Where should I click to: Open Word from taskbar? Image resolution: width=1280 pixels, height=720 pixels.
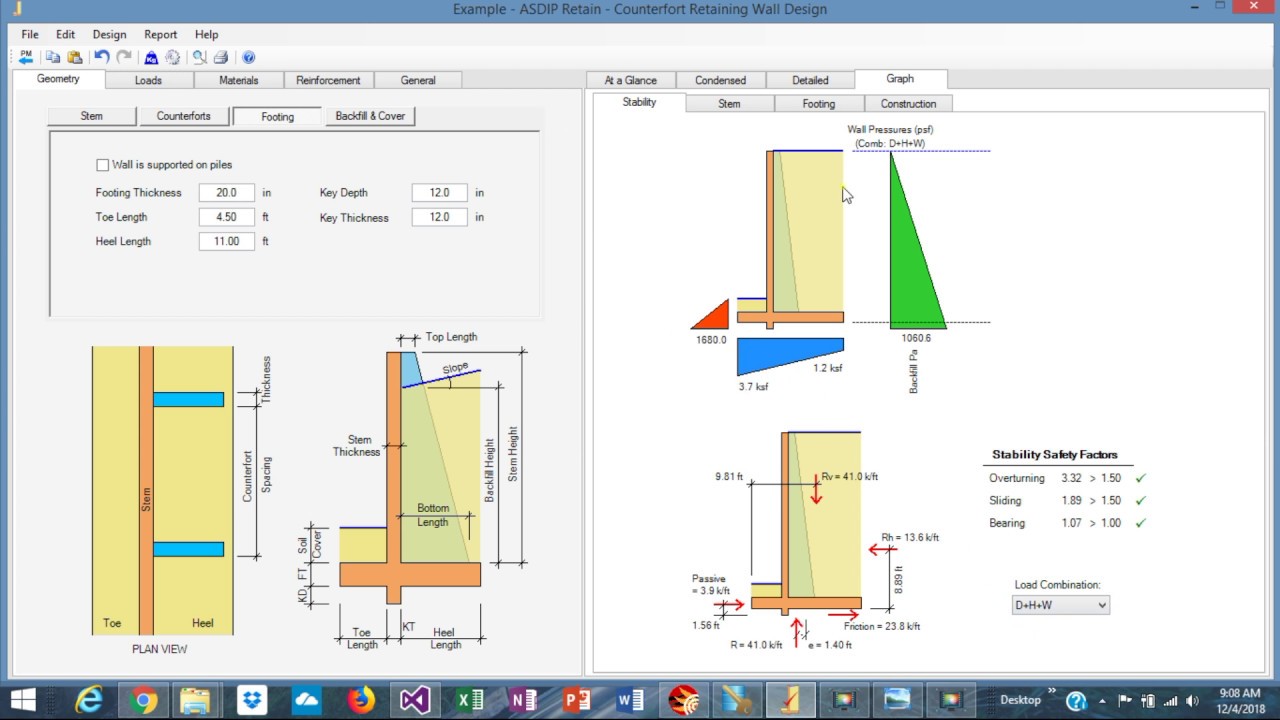tap(631, 700)
